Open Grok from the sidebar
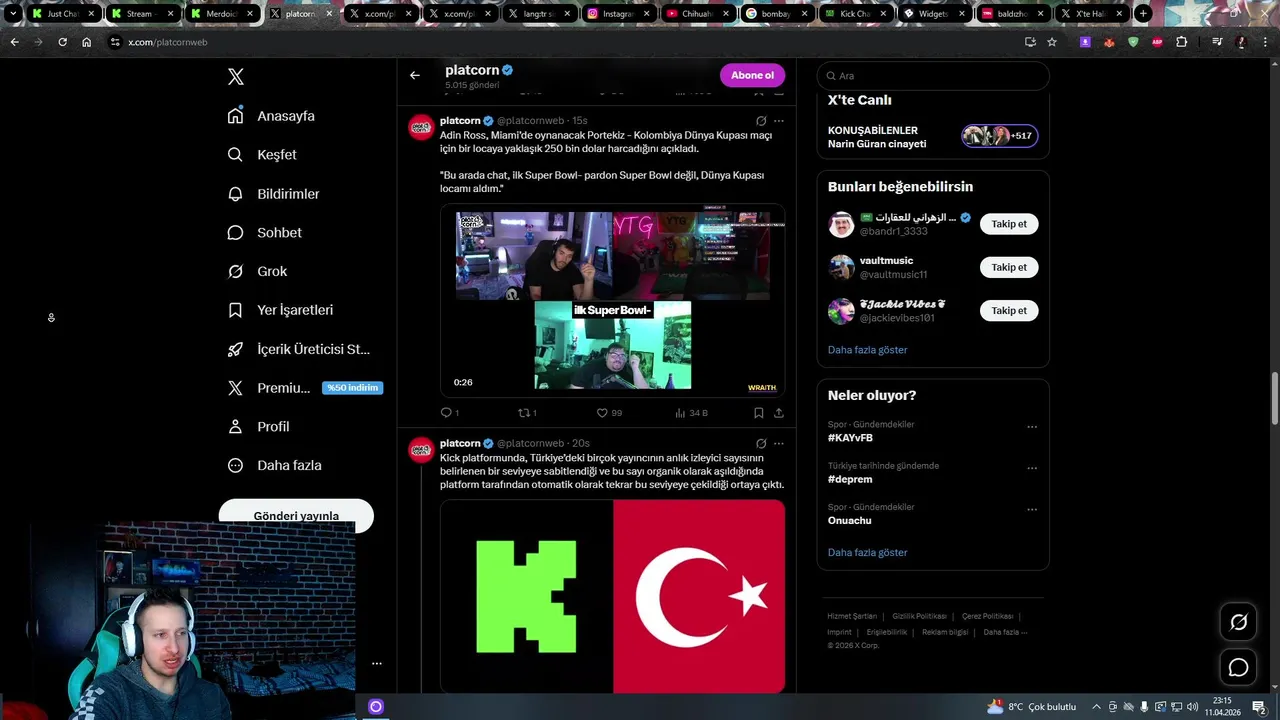This screenshot has width=1280, height=720. point(257,271)
